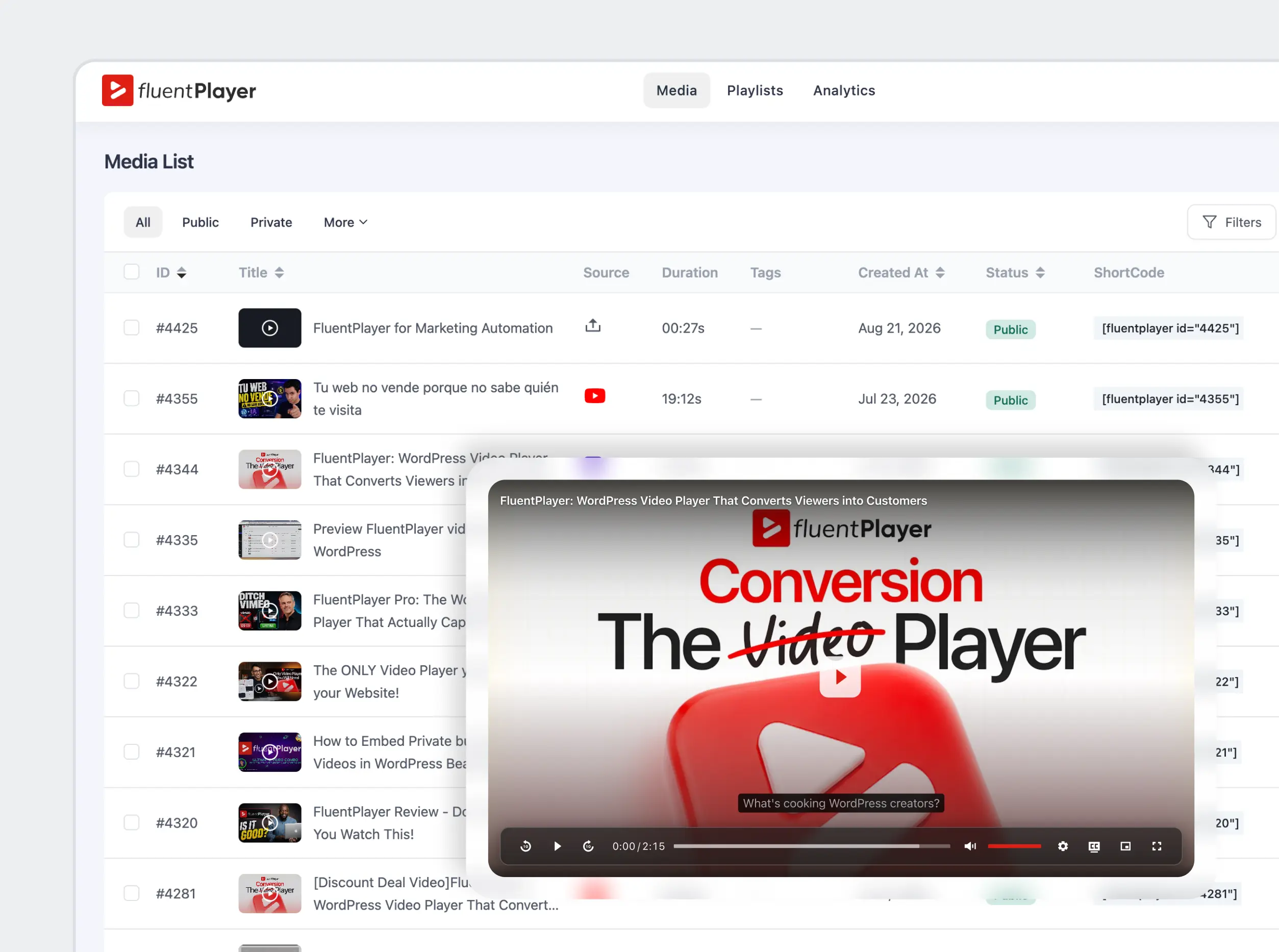This screenshot has height=952, width=1279.
Task: Open thumbnail for media #4322
Action: coord(270,681)
